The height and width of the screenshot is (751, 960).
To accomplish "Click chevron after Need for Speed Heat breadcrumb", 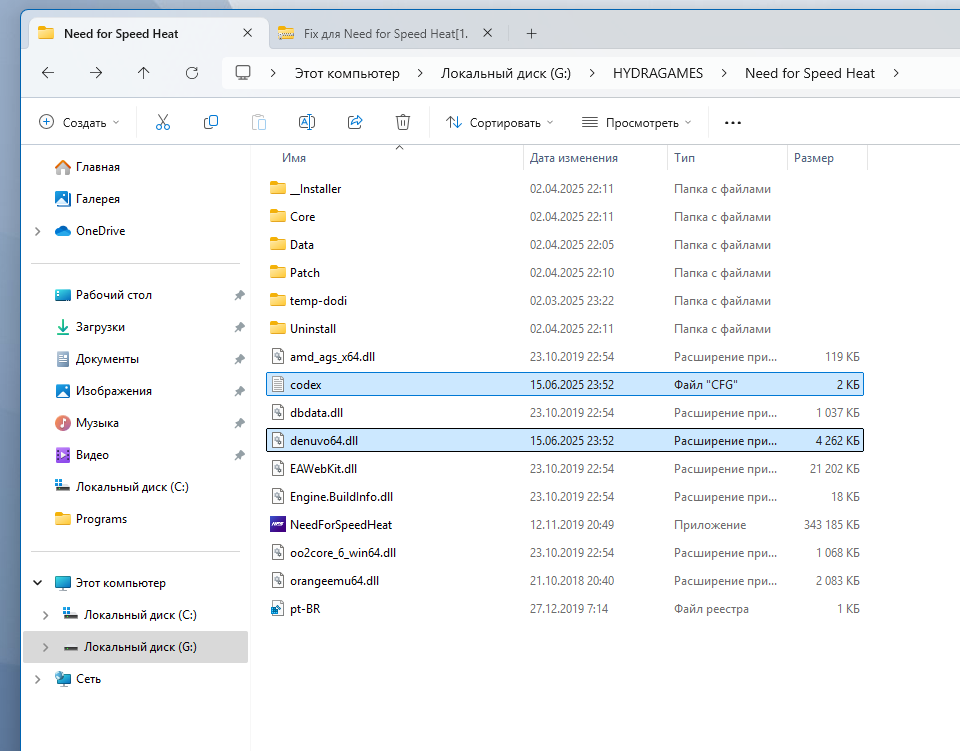I will point(896,73).
